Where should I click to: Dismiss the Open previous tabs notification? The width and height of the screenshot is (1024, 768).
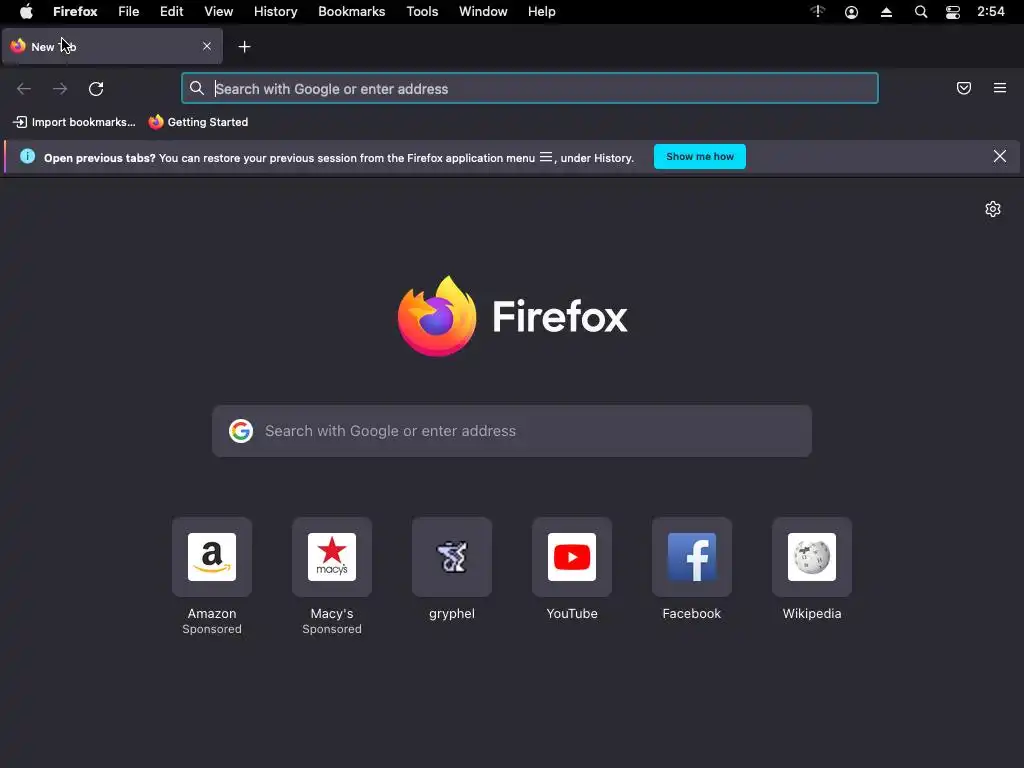tap(1000, 157)
